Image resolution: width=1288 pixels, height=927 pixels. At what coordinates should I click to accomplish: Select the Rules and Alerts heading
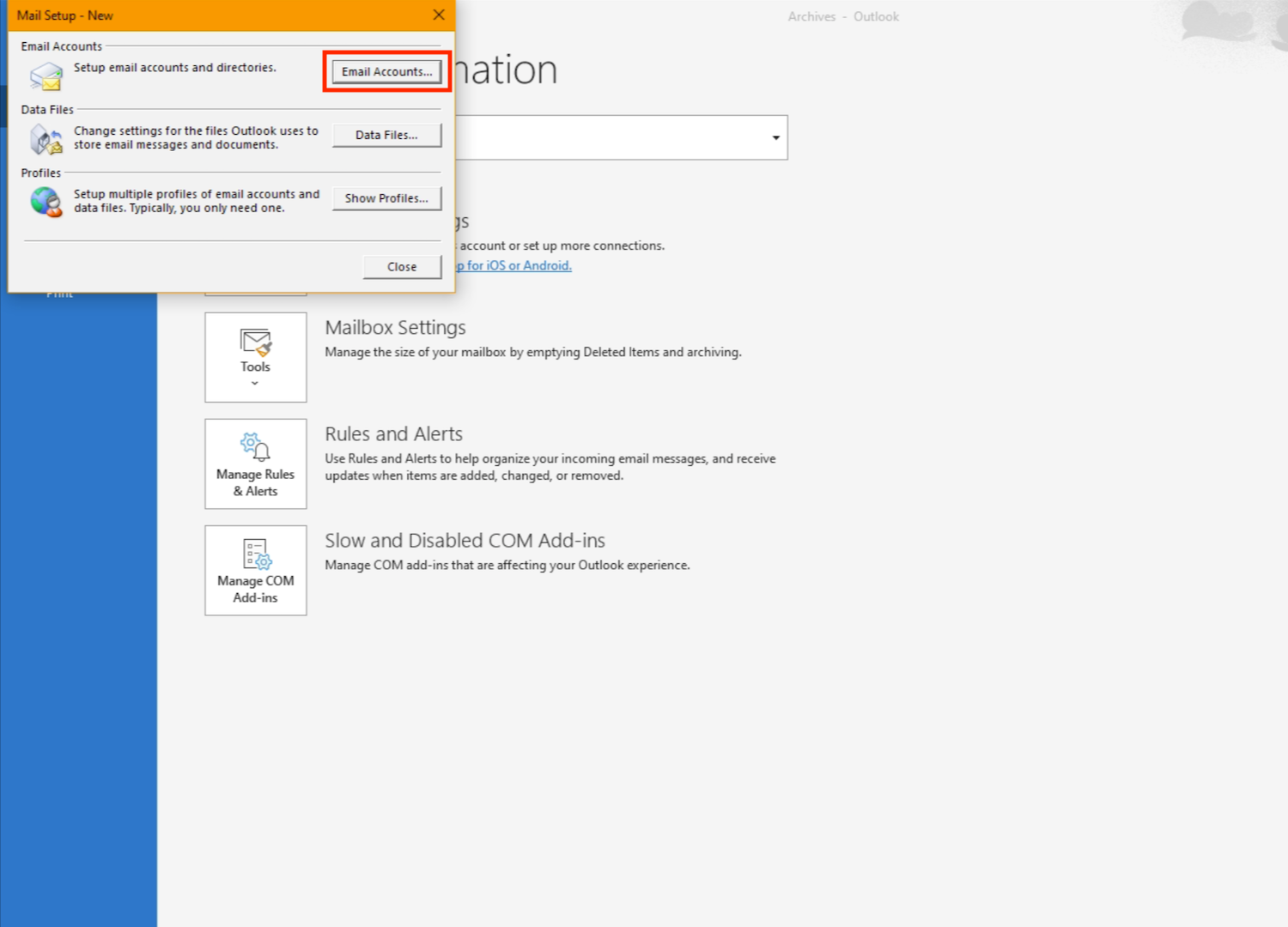click(393, 434)
